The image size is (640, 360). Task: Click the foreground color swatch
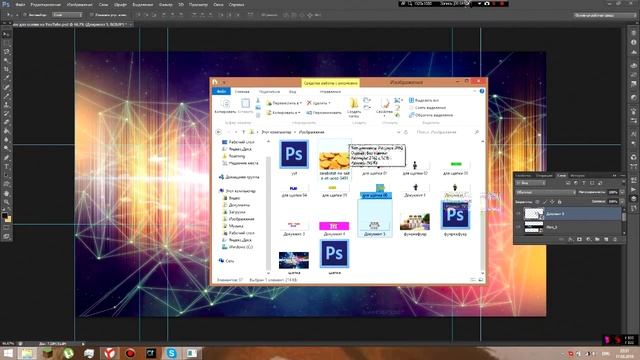[4, 216]
